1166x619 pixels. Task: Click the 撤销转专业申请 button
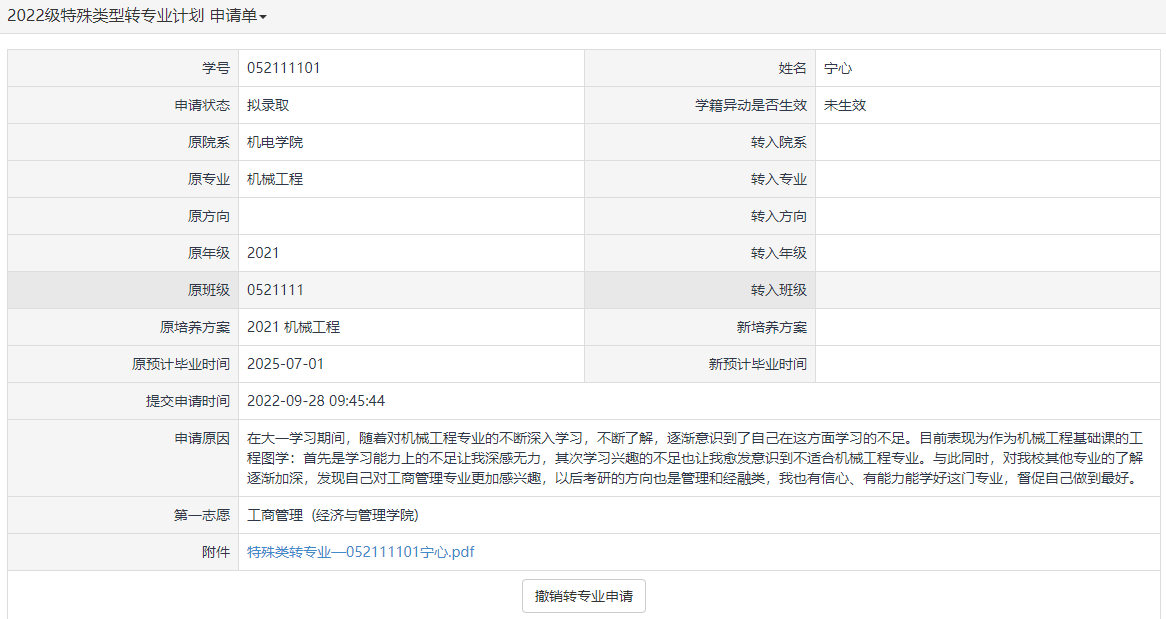pyautogui.click(x=584, y=596)
